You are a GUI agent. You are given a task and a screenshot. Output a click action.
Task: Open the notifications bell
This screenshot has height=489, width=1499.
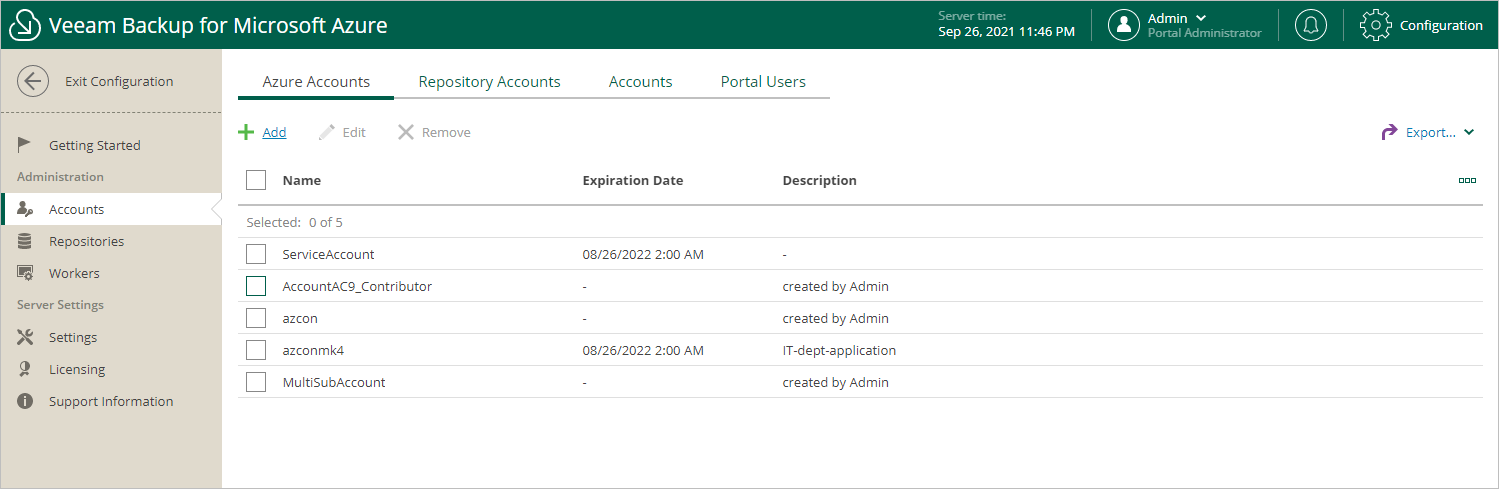[x=1311, y=25]
